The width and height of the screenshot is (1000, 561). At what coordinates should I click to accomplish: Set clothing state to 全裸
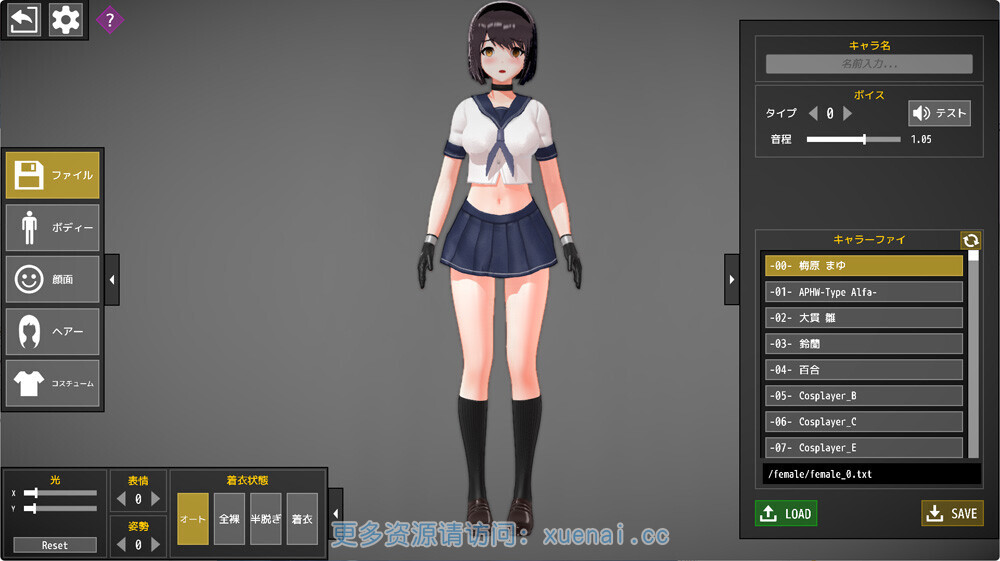pyautogui.click(x=229, y=519)
